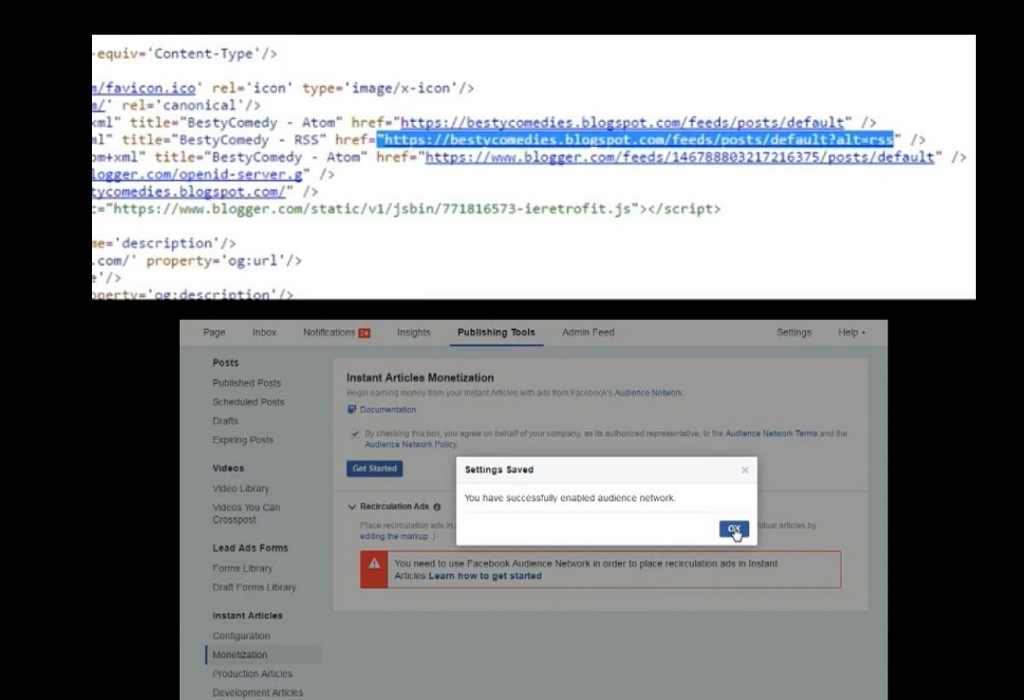
Task: Click the highlighted RSS feed URL in source
Action: 635,140
